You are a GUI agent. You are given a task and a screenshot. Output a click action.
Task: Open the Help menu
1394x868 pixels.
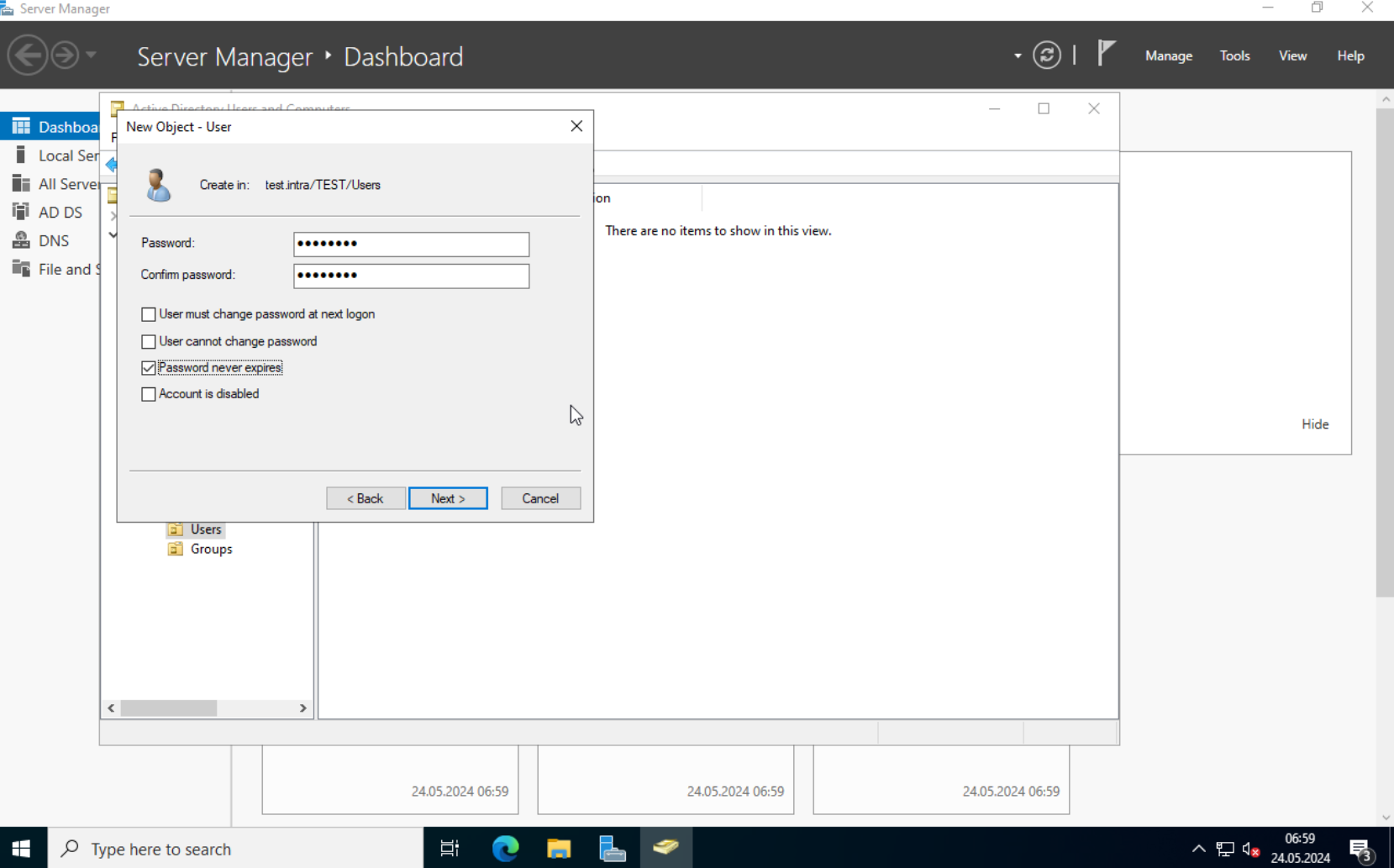[1350, 55]
